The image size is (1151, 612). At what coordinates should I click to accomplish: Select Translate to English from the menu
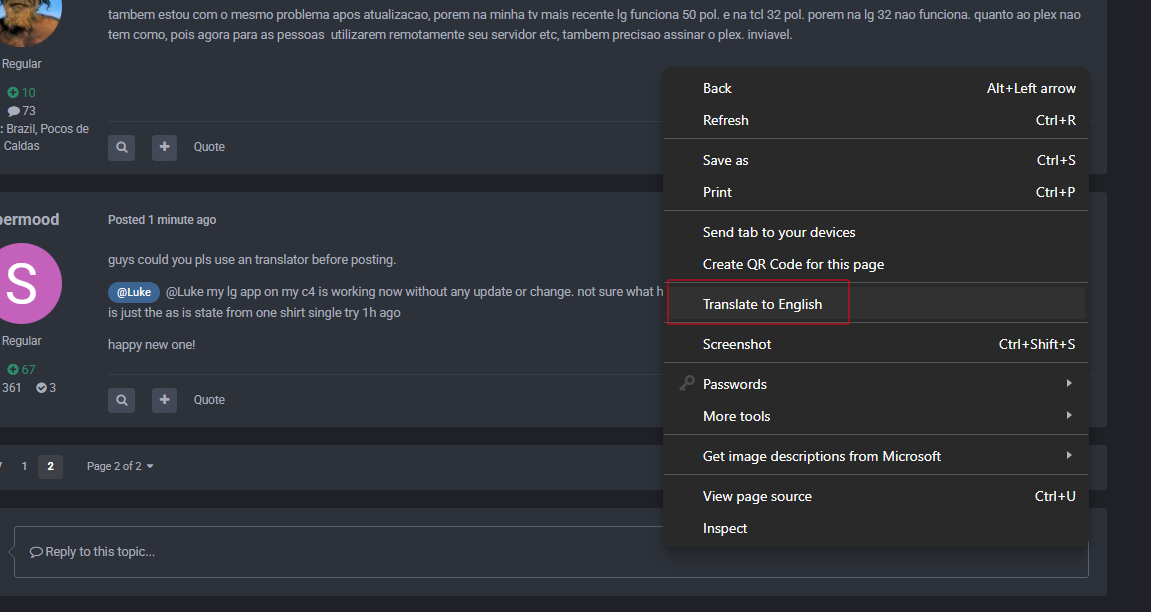click(x=761, y=303)
